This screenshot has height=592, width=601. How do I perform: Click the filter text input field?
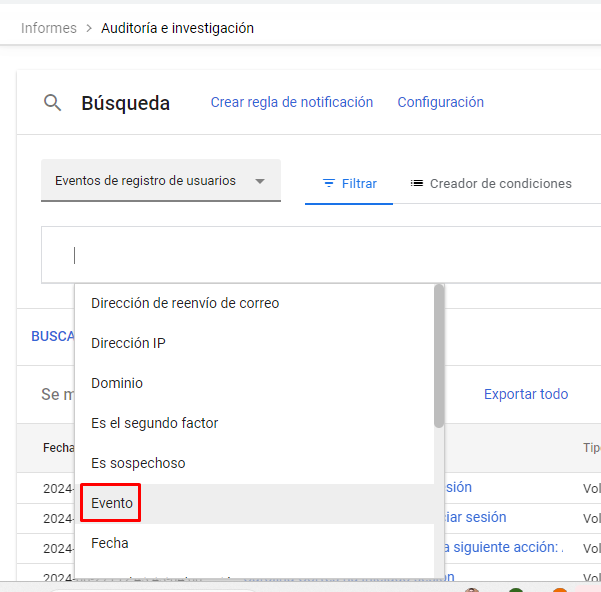tap(321, 255)
